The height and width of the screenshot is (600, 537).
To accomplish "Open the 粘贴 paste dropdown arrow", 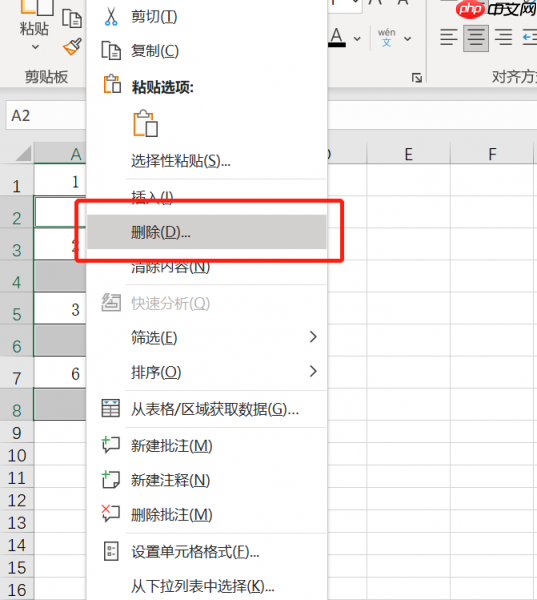I will click(x=35, y=47).
